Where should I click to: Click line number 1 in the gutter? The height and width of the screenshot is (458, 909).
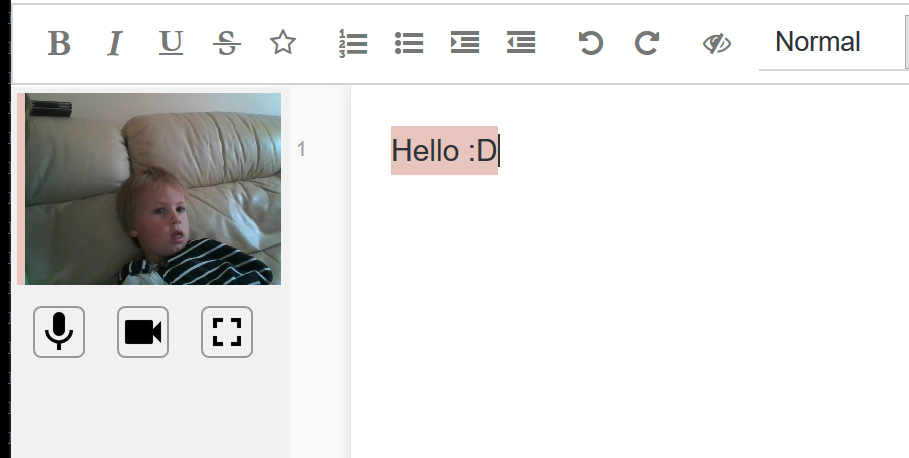(x=301, y=150)
